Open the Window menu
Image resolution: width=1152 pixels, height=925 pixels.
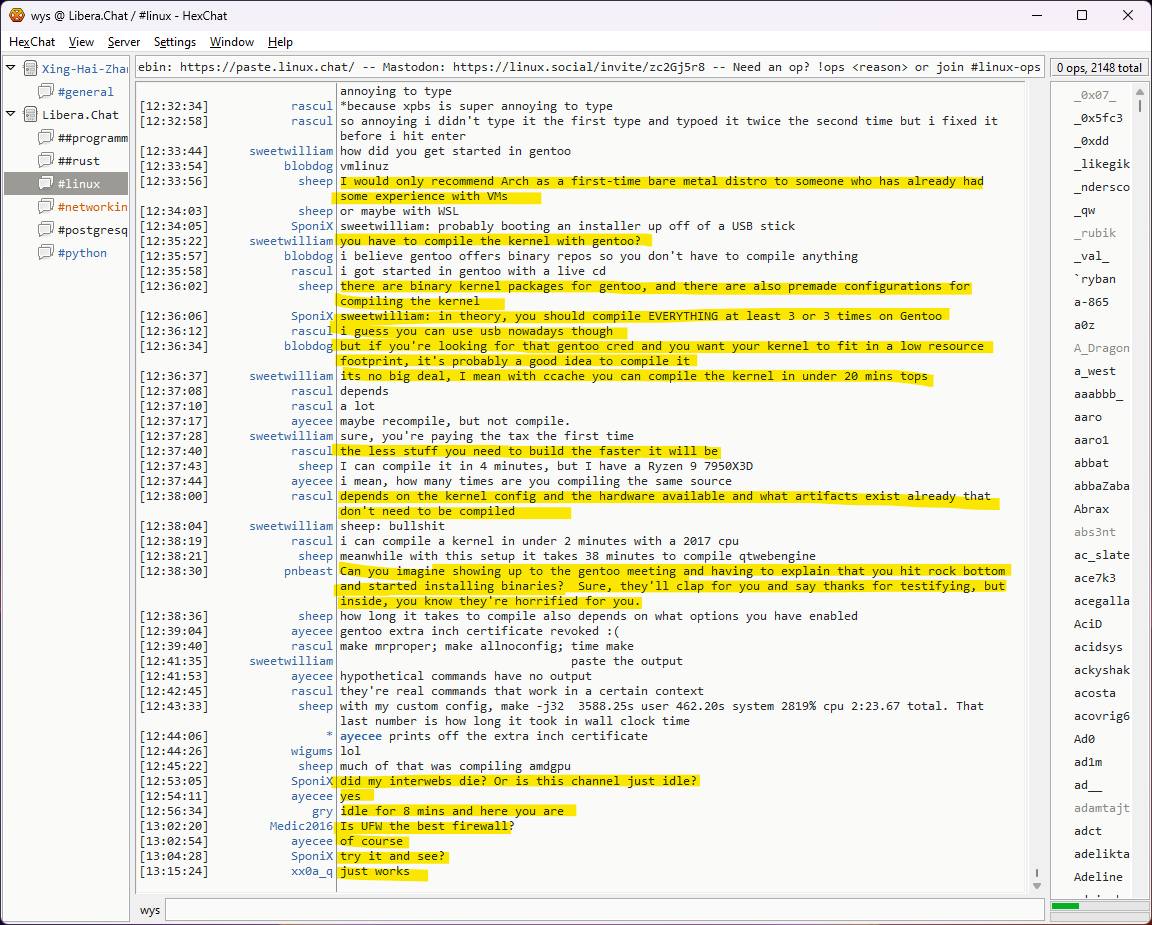click(231, 42)
